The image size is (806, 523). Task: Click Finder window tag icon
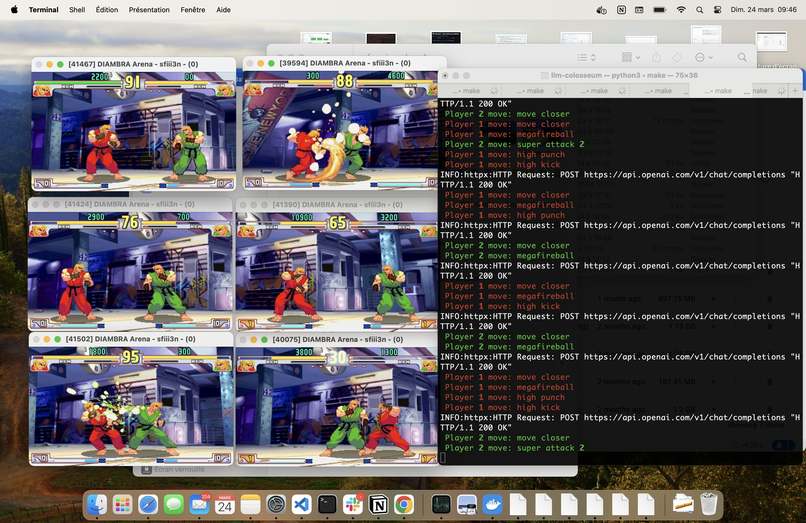coord(677,57)
